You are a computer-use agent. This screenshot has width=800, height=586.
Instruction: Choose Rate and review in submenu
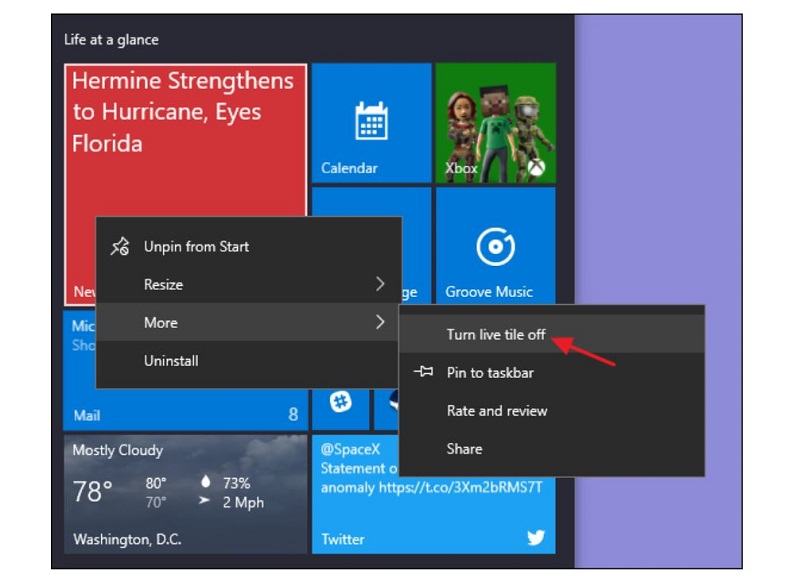(x=497, y=411)
